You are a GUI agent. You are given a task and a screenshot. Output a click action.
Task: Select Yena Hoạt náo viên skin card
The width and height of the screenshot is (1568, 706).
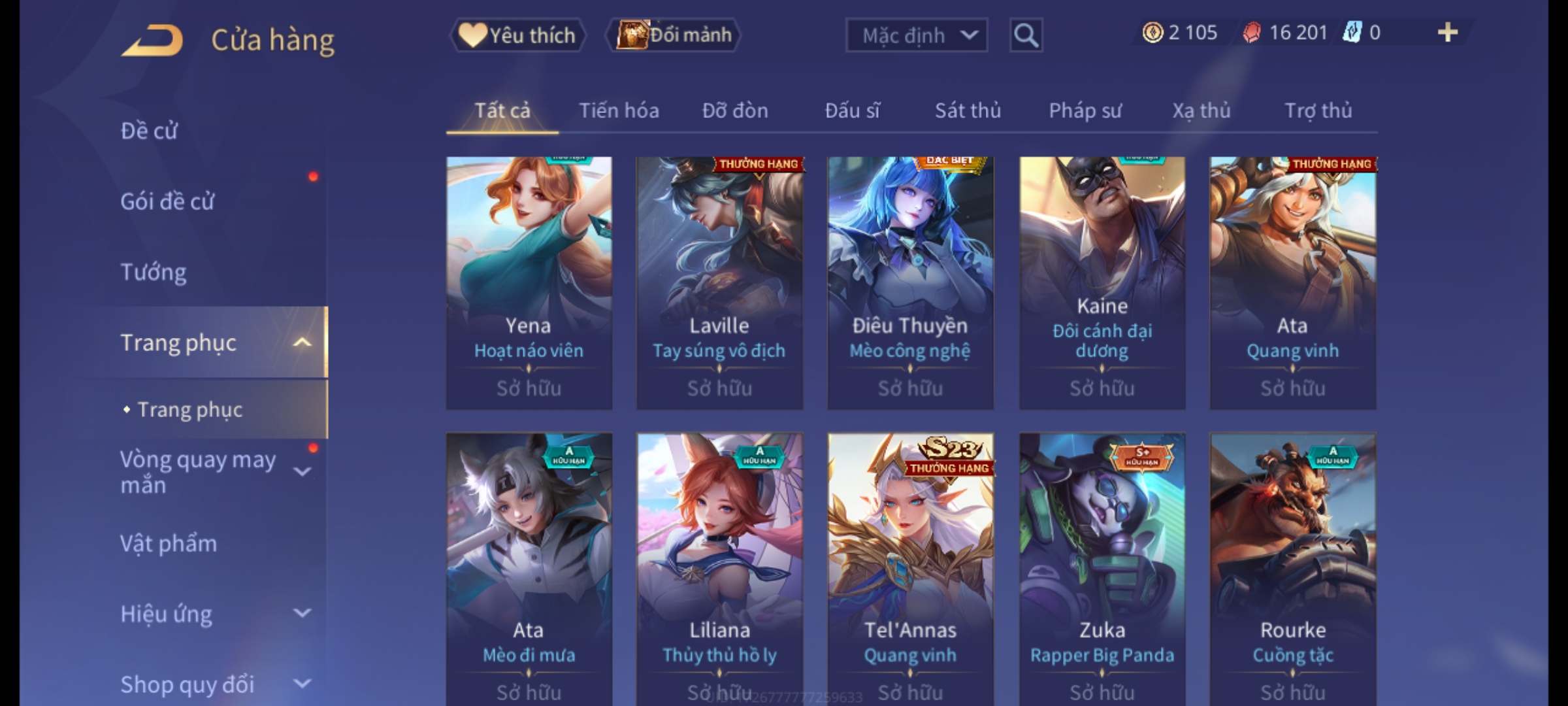click(x=529, y=283)
